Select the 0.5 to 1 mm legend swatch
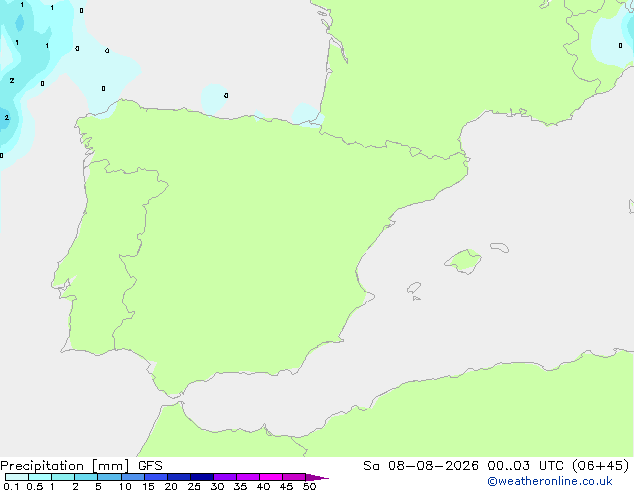This screenshot has width=634, height=490. [x=40, y=477]
